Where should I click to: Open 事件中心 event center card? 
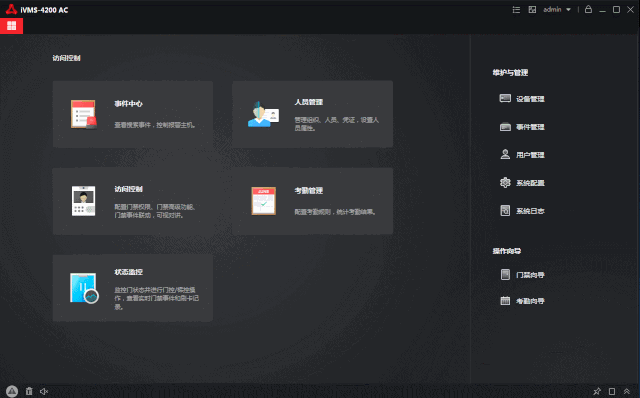click(x=133, y=114)
